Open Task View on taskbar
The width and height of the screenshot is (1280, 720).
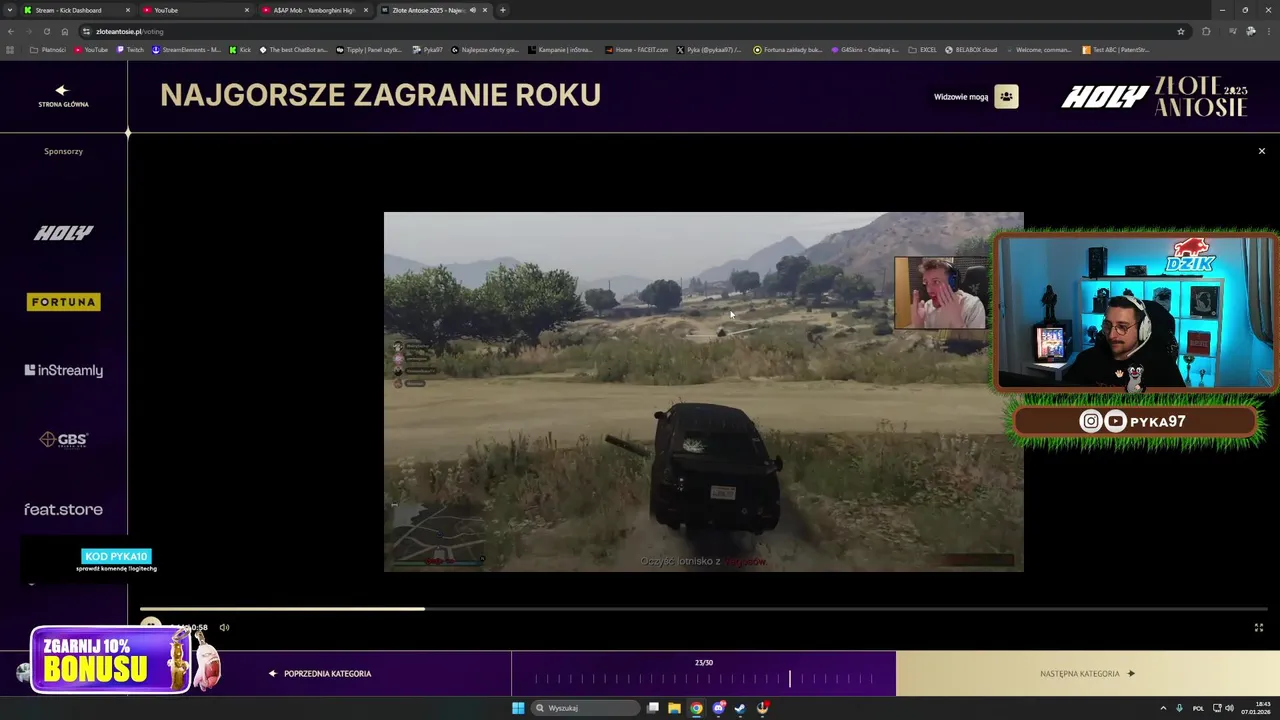tap(653, 708)
